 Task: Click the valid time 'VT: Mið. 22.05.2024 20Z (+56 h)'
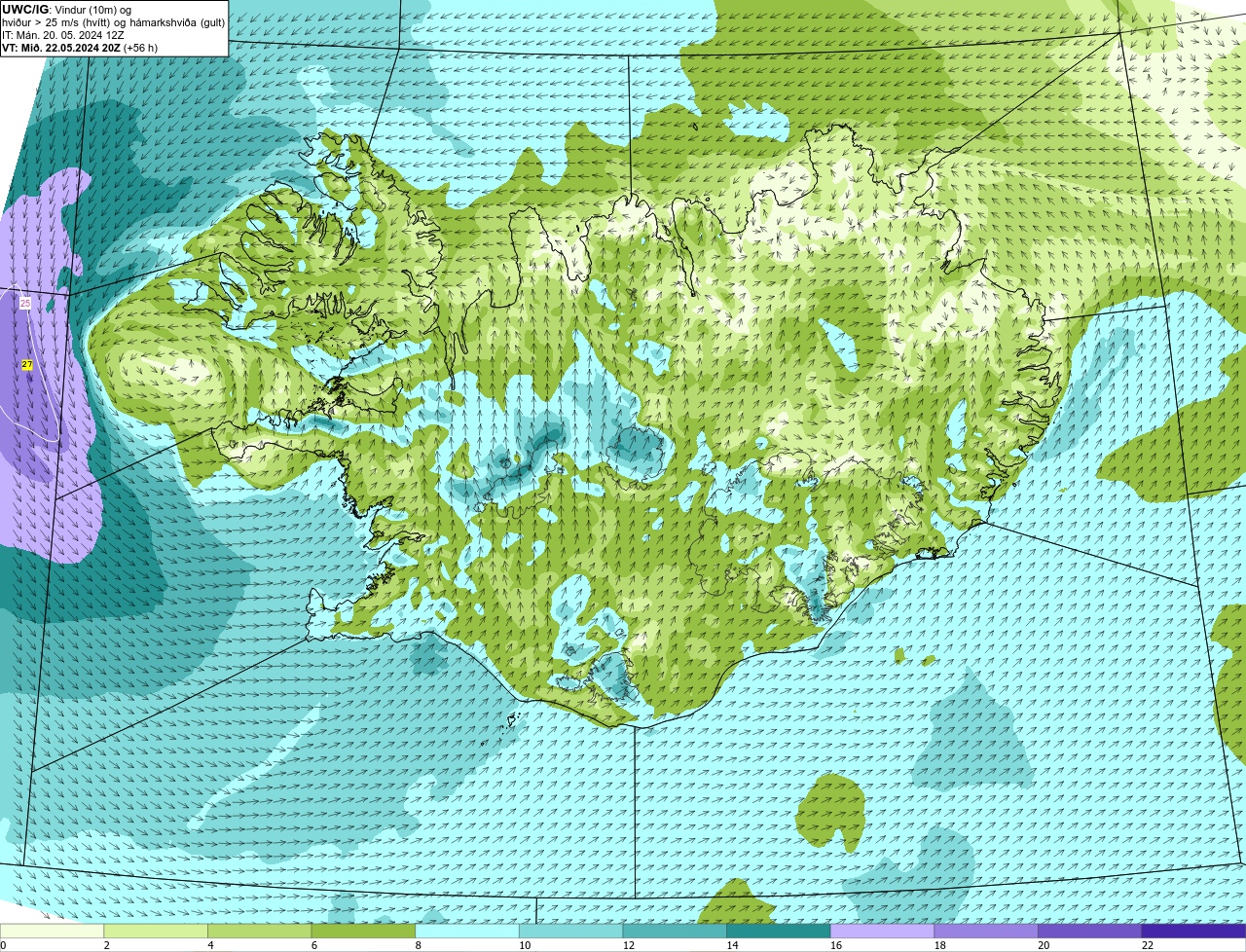80,47
